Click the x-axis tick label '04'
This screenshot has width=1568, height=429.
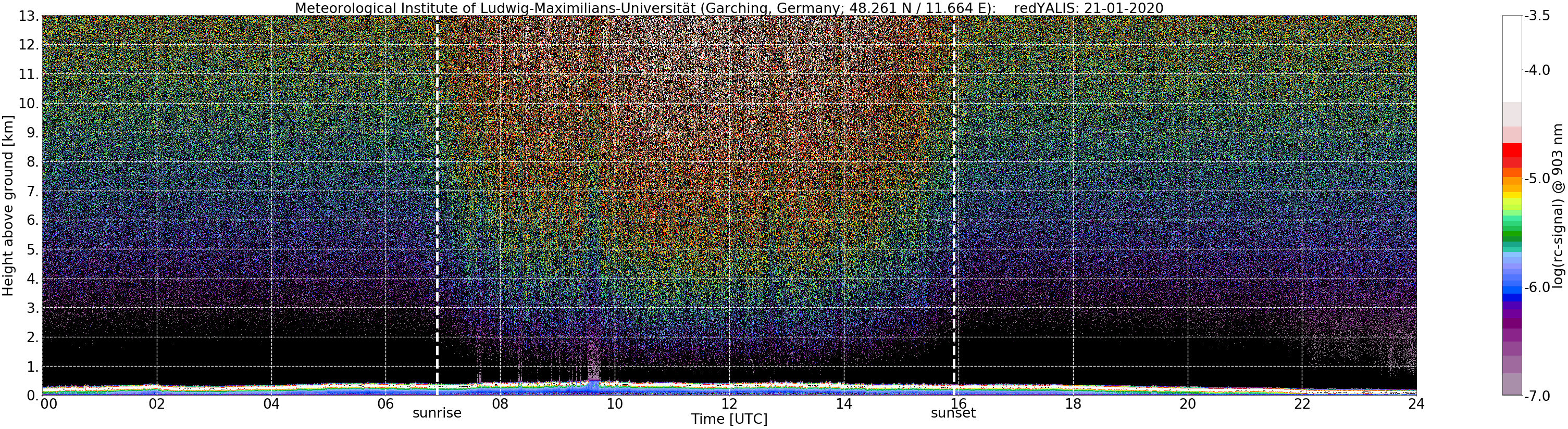coord(271,404)
